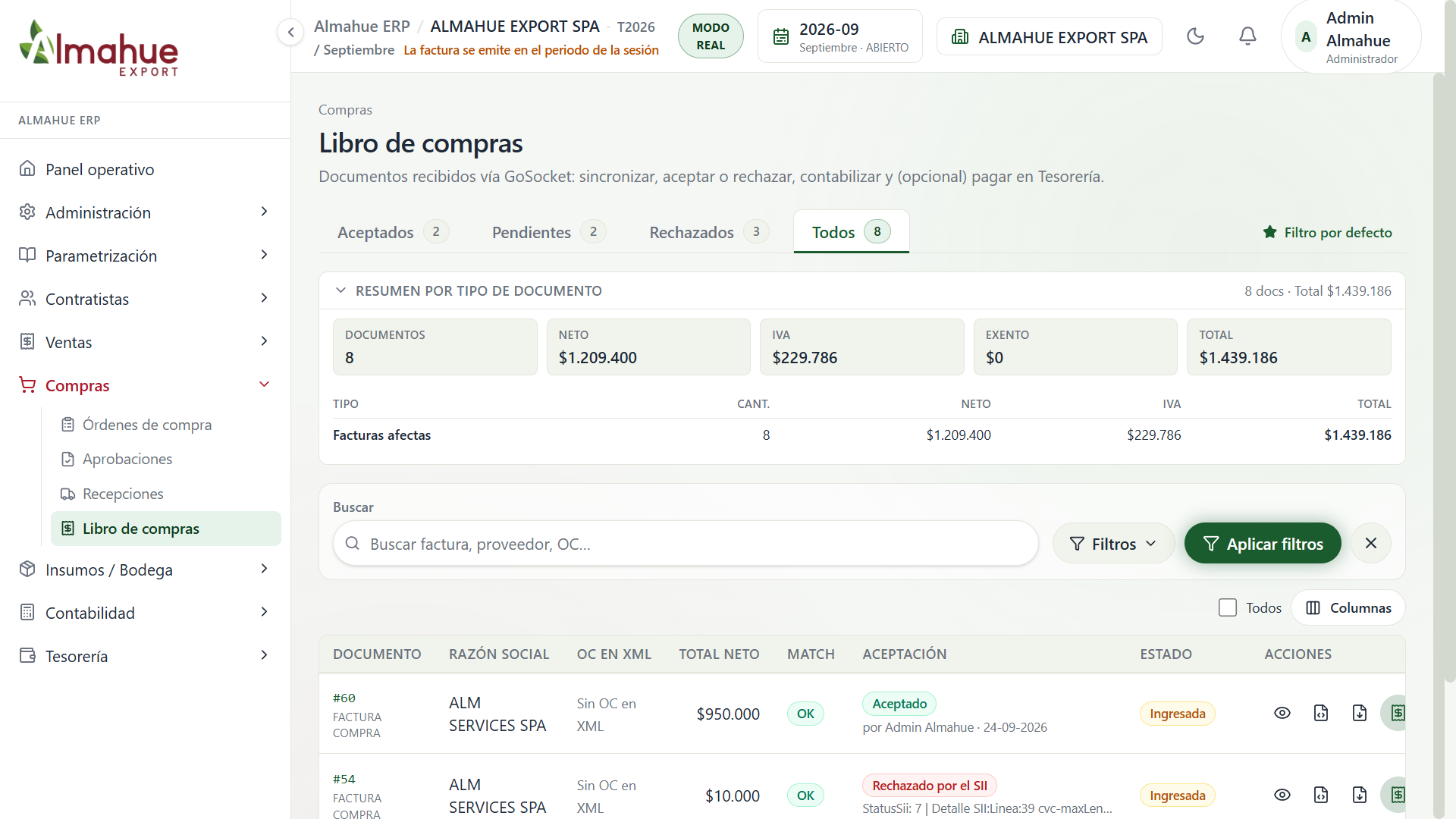
Task: Expand the Tesorería menu
Action: (x=145, y=656)
